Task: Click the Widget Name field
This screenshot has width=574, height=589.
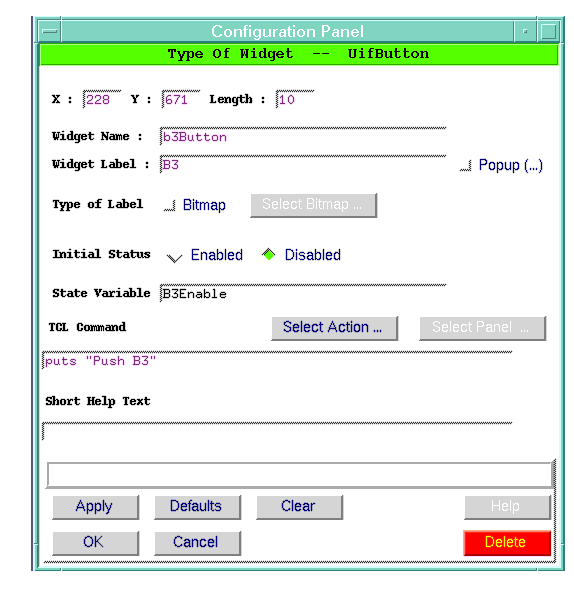Action: point(303,136)
